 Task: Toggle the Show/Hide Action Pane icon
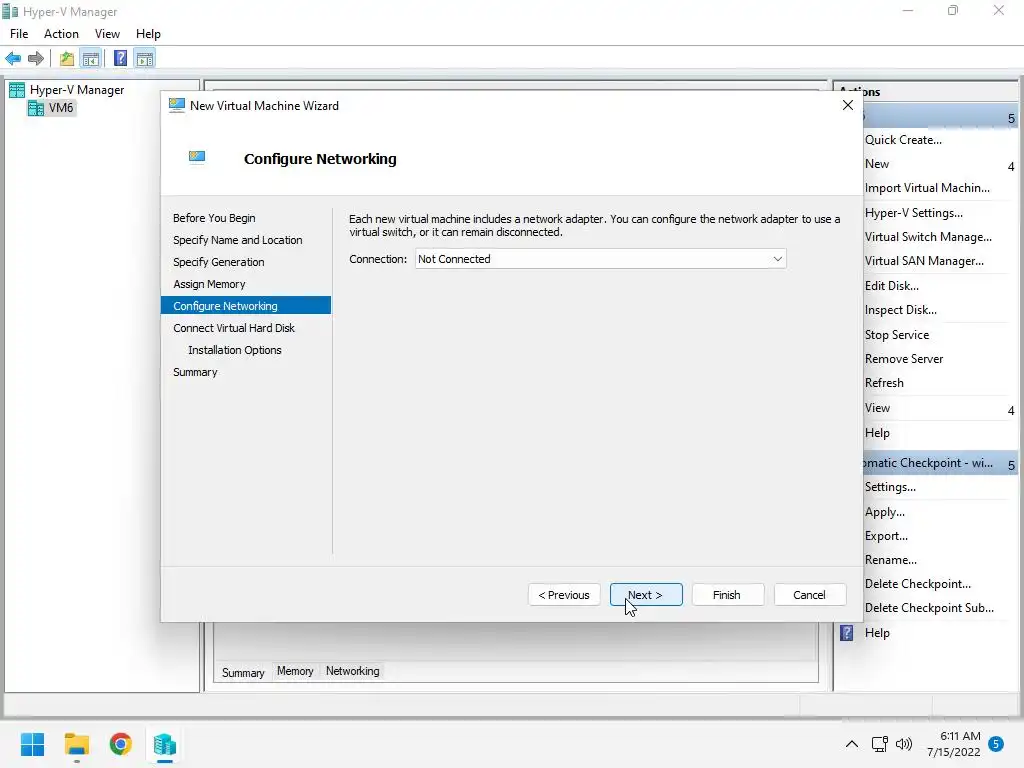point(145,59)
